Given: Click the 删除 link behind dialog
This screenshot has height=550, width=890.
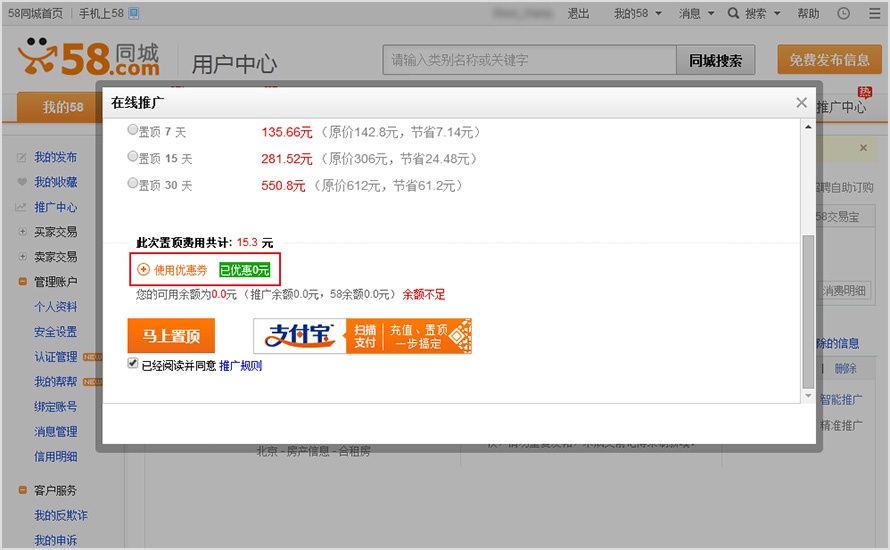Looking at the screenshot, I should pyautogui.click(x=845, y=369).
